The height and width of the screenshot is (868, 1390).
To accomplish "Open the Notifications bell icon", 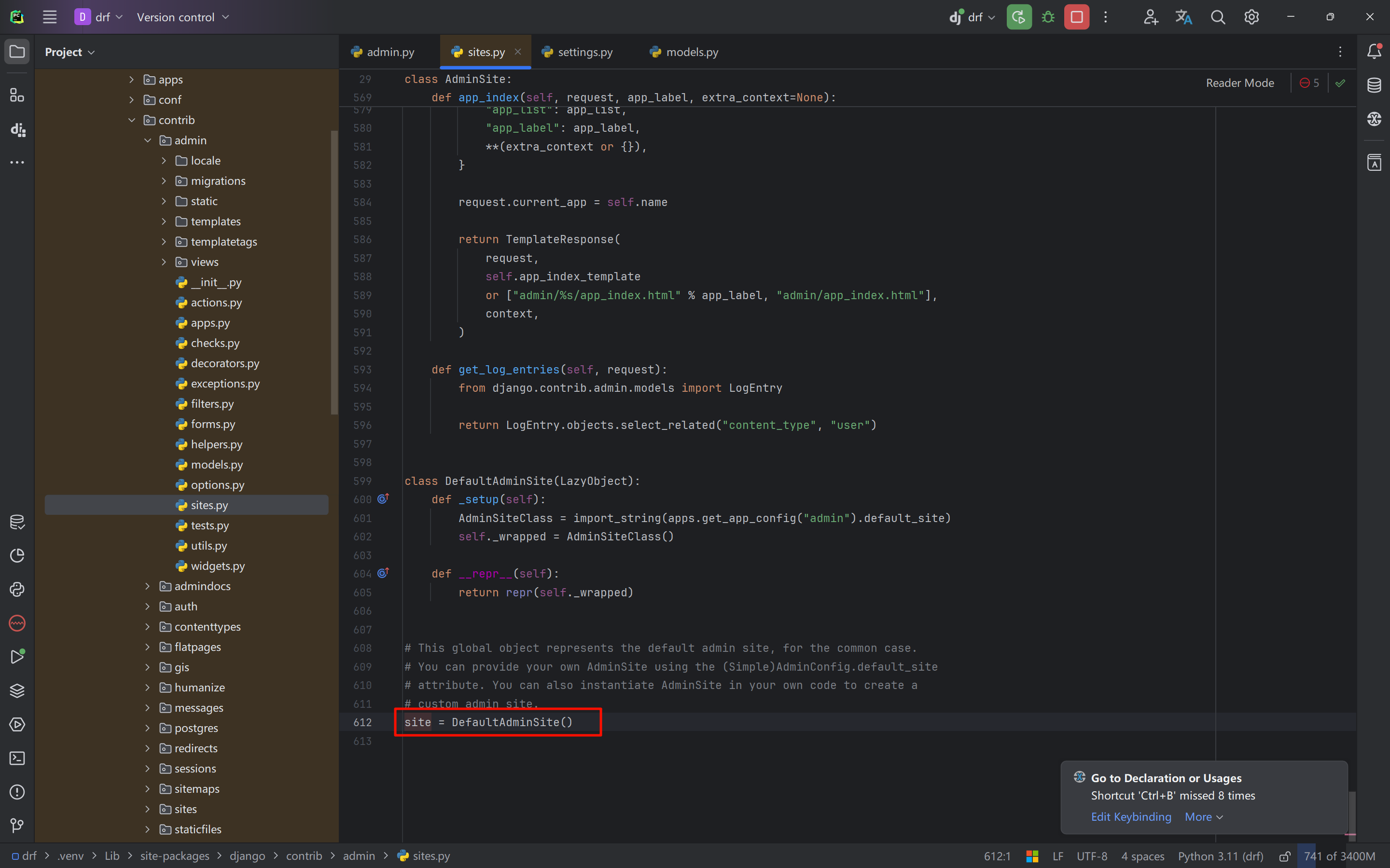I will tap(1374, 52).
